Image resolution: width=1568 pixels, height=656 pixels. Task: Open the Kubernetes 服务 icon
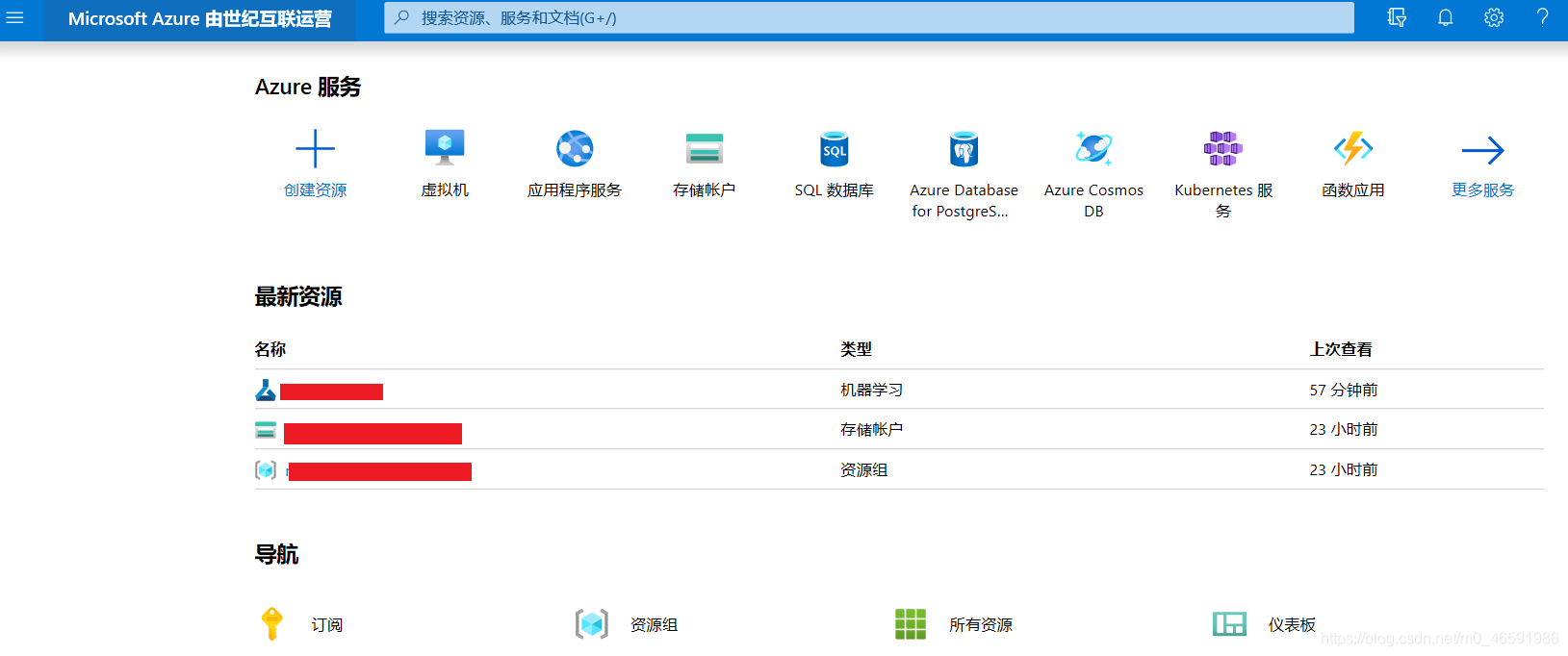coord(1223,148)
